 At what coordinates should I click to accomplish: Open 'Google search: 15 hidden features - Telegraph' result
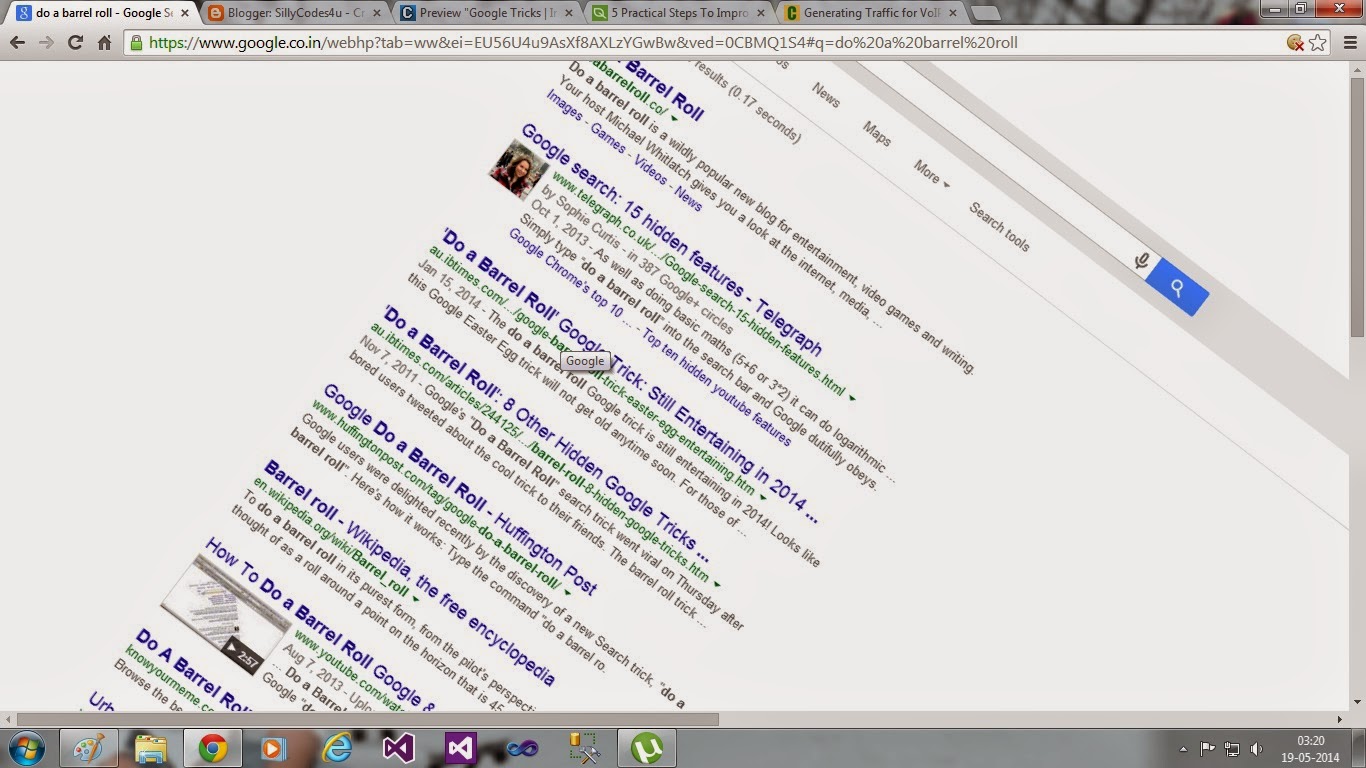click(672, 240)
